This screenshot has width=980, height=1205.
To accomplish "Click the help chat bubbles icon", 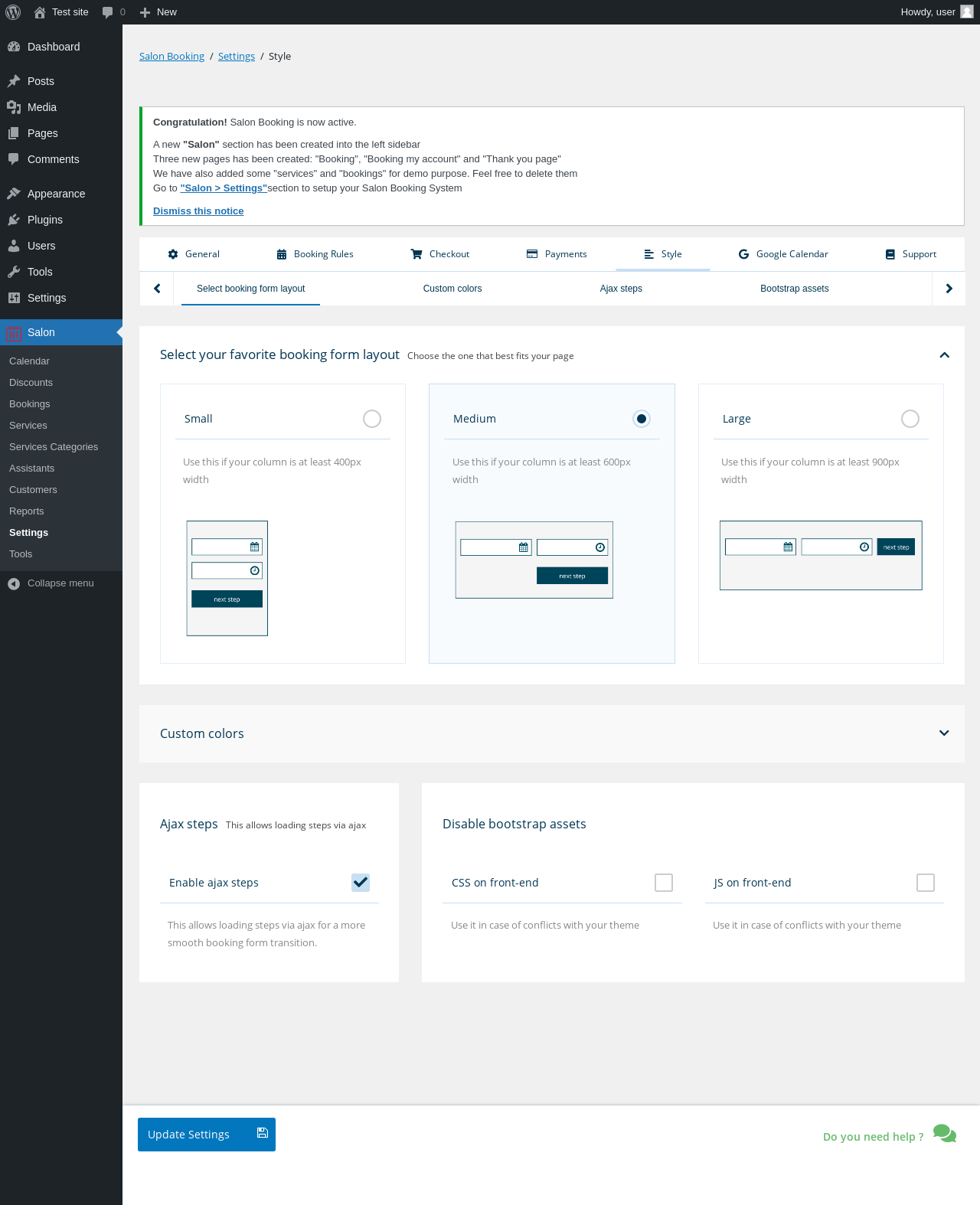I will [x=945, y=1134].
